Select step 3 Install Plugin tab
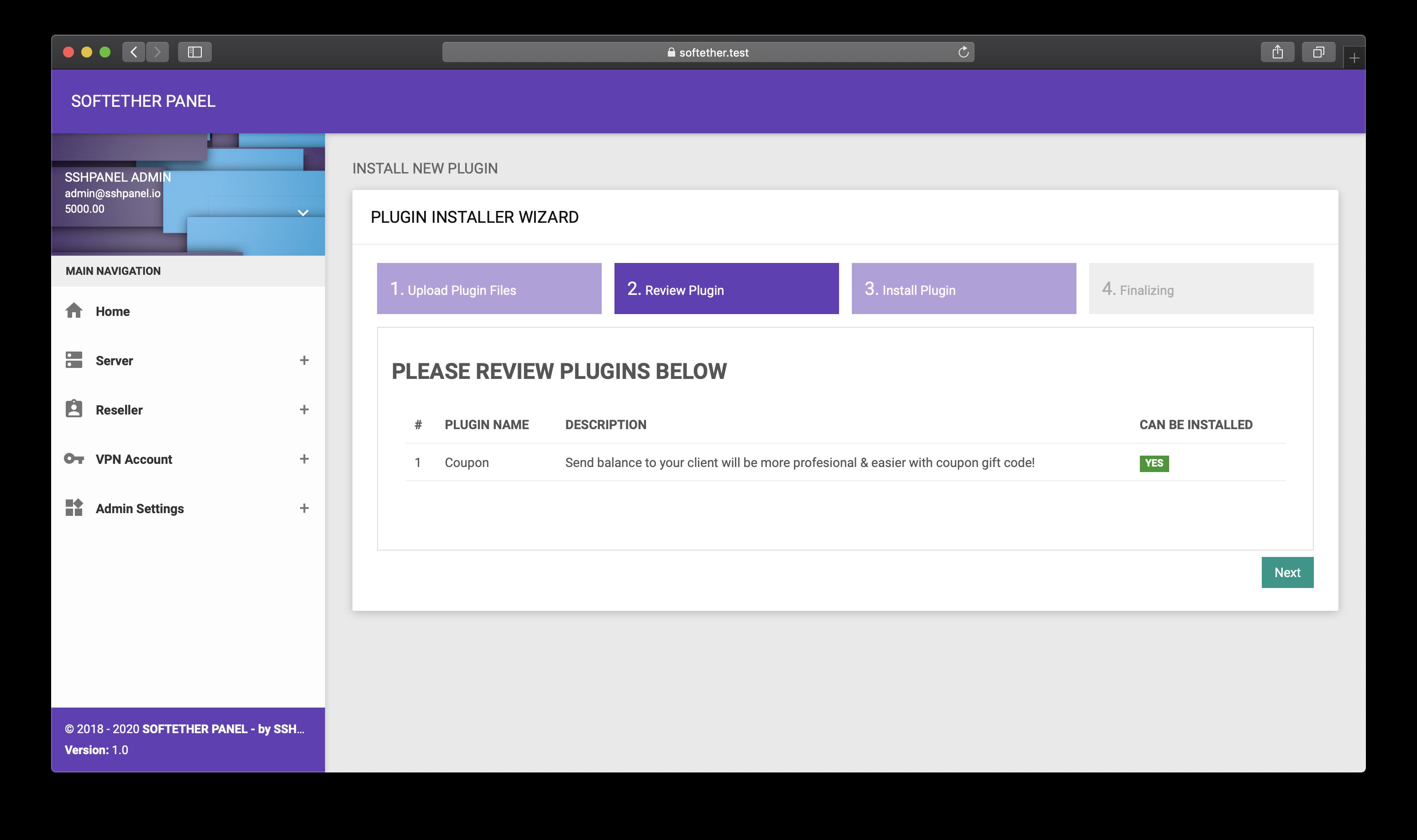 [x=964, y=288]
